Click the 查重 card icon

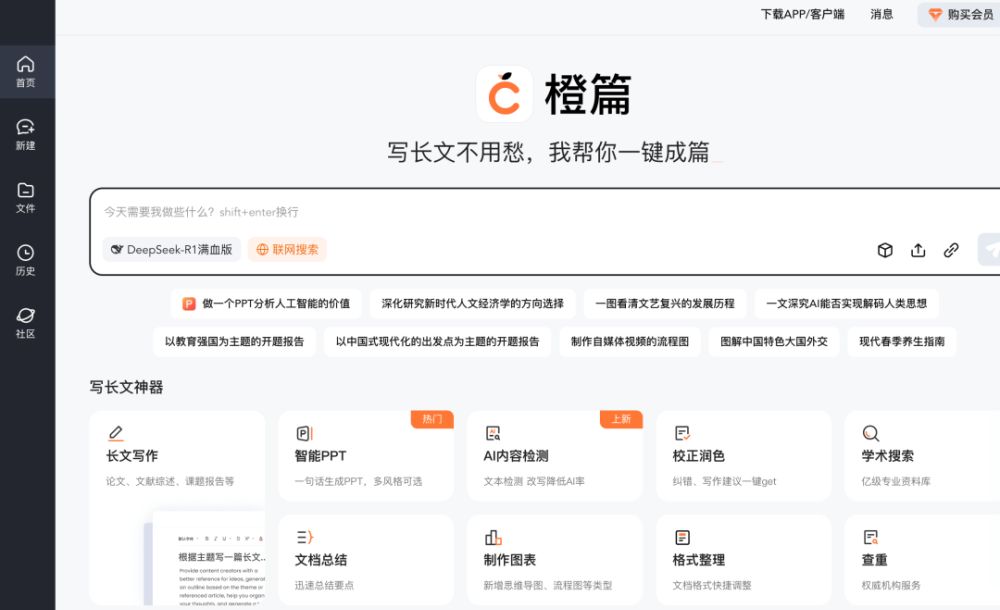(871, 537)
